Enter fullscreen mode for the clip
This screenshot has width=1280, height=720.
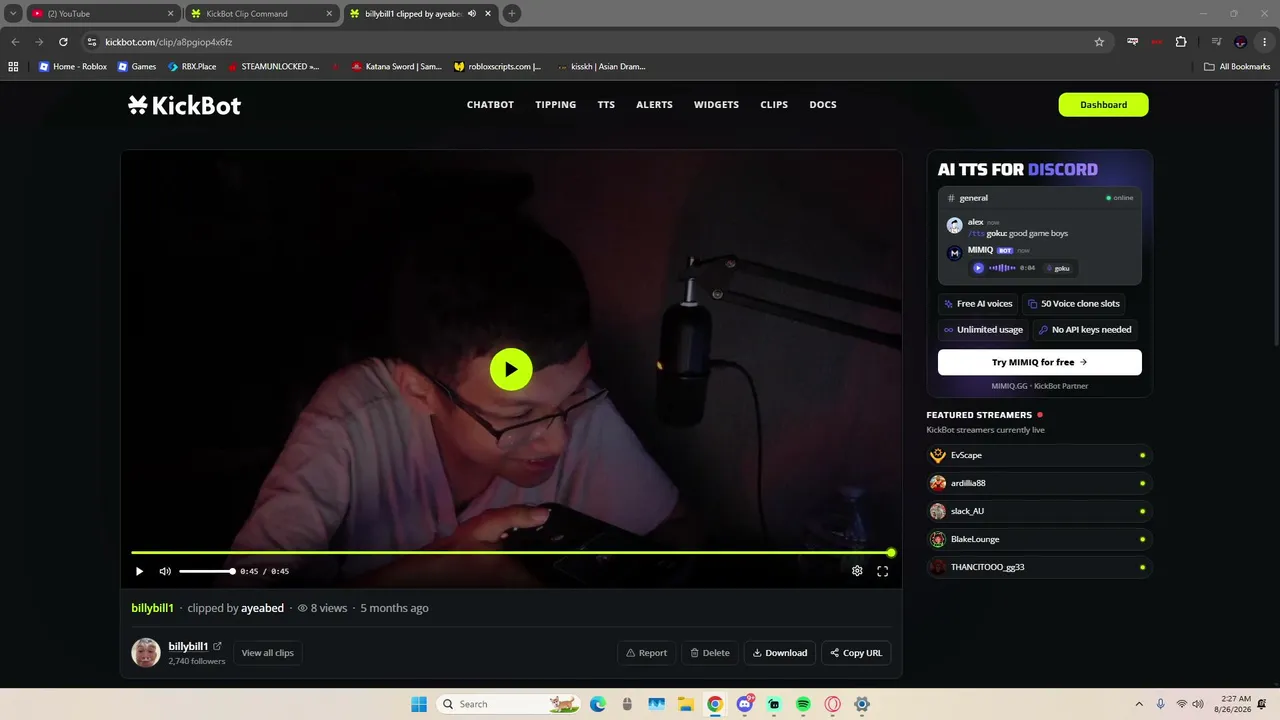click(x=883, y=571)
